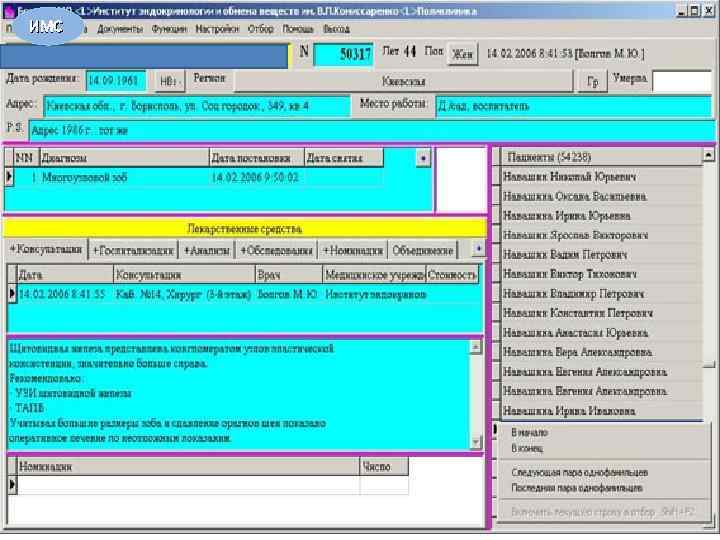Switch to the +Госпитализации tab
The height and width of the screenshot is (540, 720).
click(x=133, y=250)
